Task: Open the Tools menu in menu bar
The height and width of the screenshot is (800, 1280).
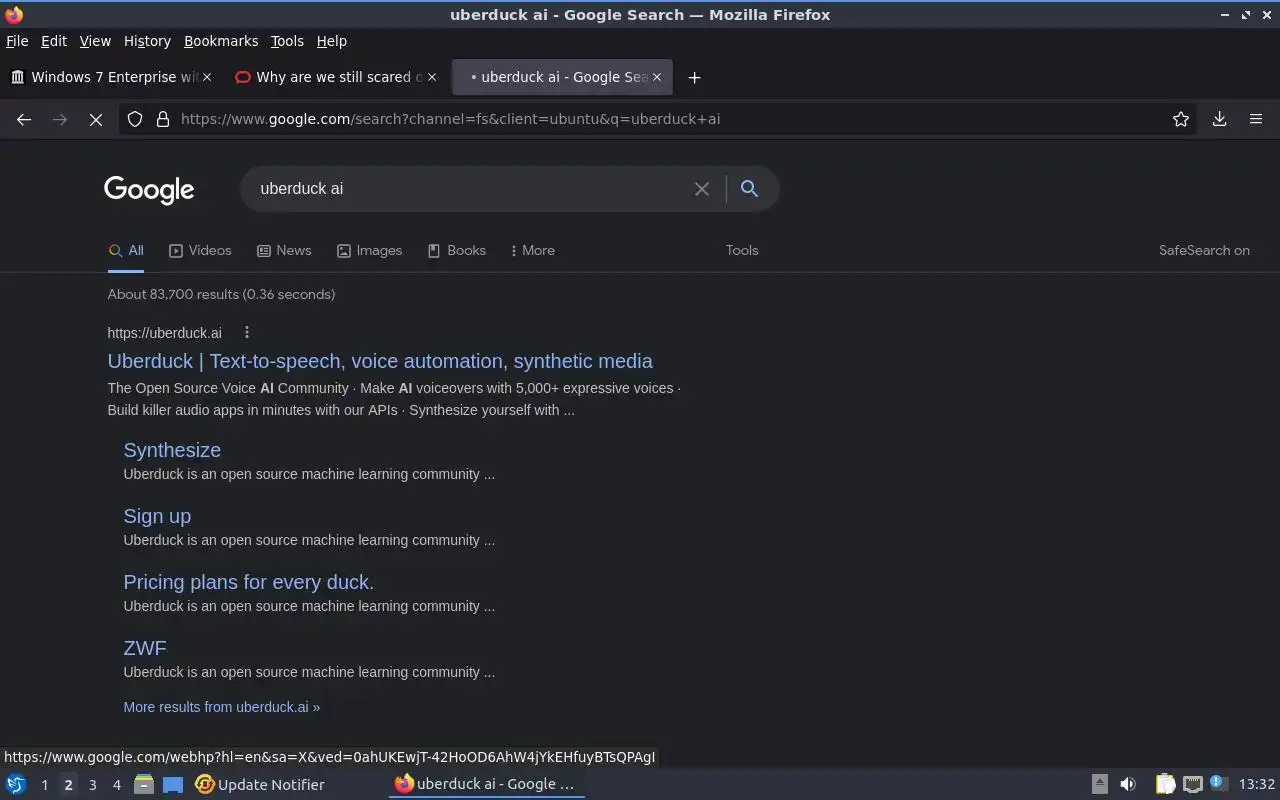Action: 287,41
